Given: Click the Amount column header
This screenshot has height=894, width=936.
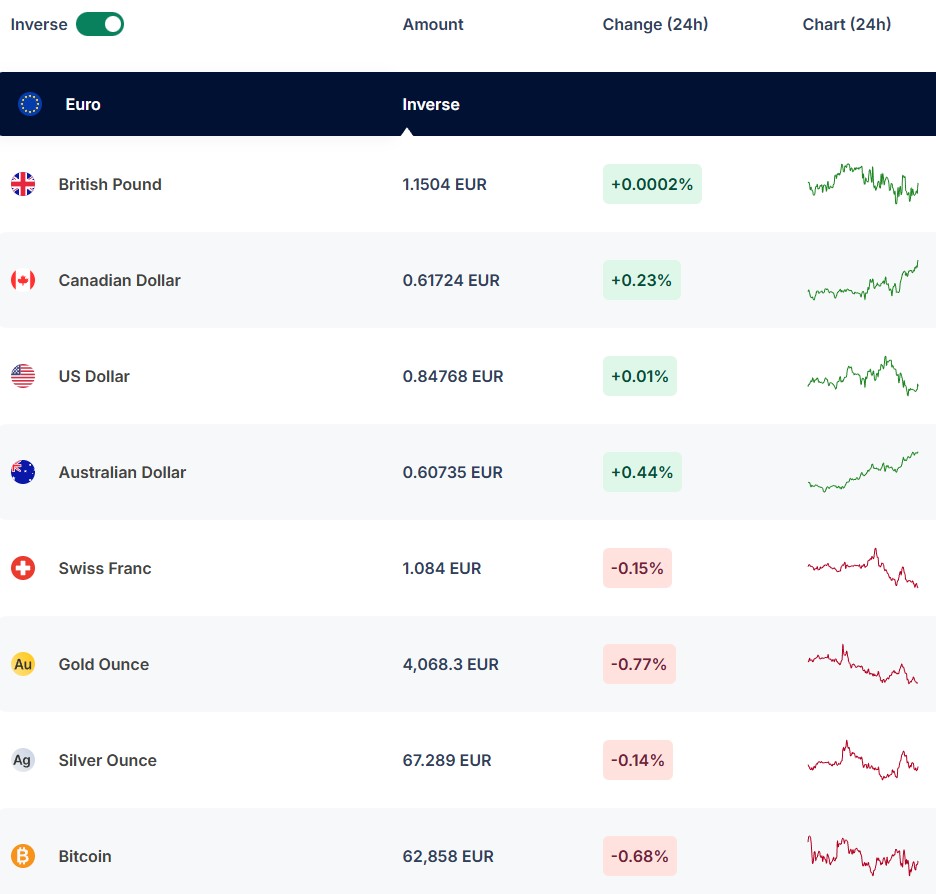Looking at the screenshot, I should [433, 24].
